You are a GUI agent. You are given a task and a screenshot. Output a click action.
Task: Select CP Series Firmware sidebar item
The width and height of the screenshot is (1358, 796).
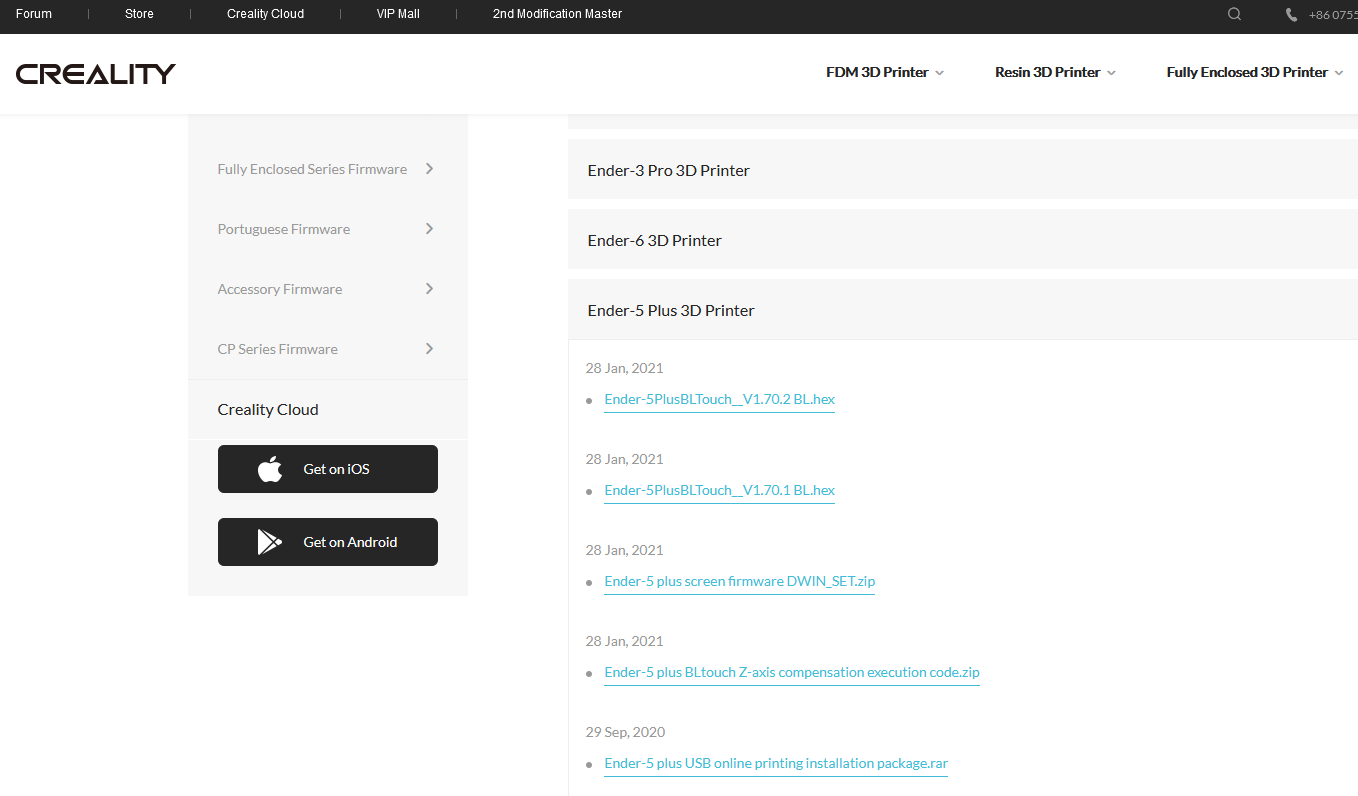tap(328, 349)
